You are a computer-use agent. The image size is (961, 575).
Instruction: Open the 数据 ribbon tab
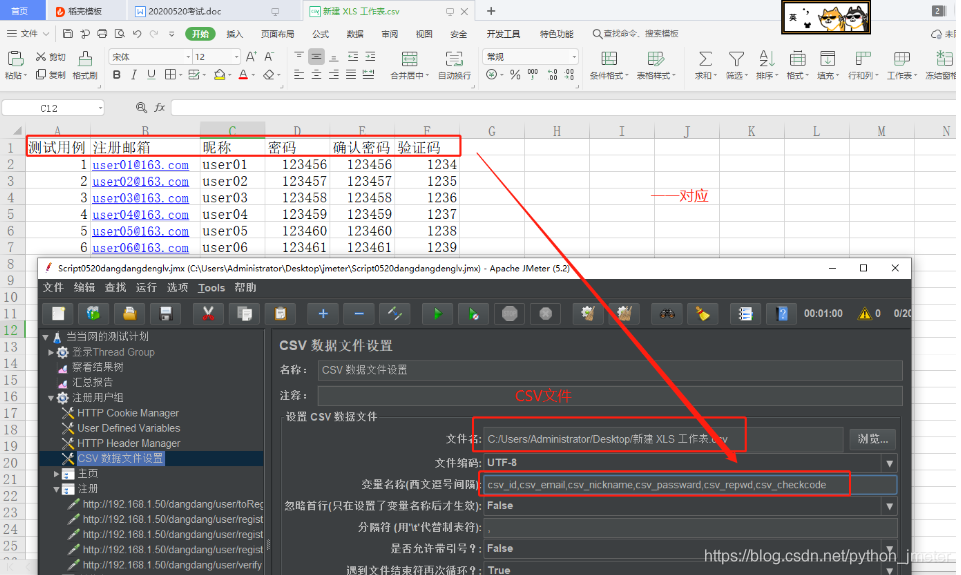coord(355,34)
